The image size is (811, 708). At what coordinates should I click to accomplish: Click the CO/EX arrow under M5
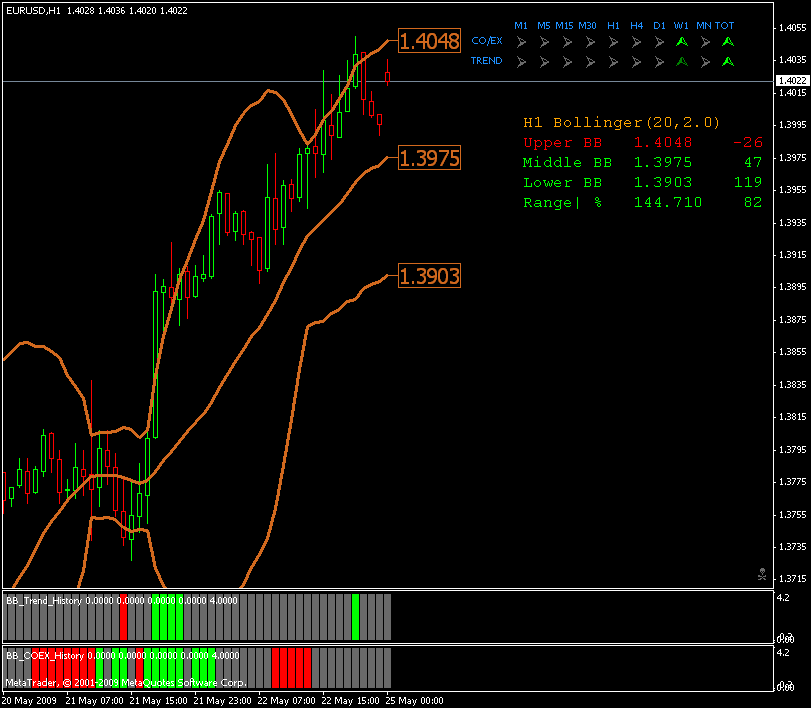click(544, 42)
